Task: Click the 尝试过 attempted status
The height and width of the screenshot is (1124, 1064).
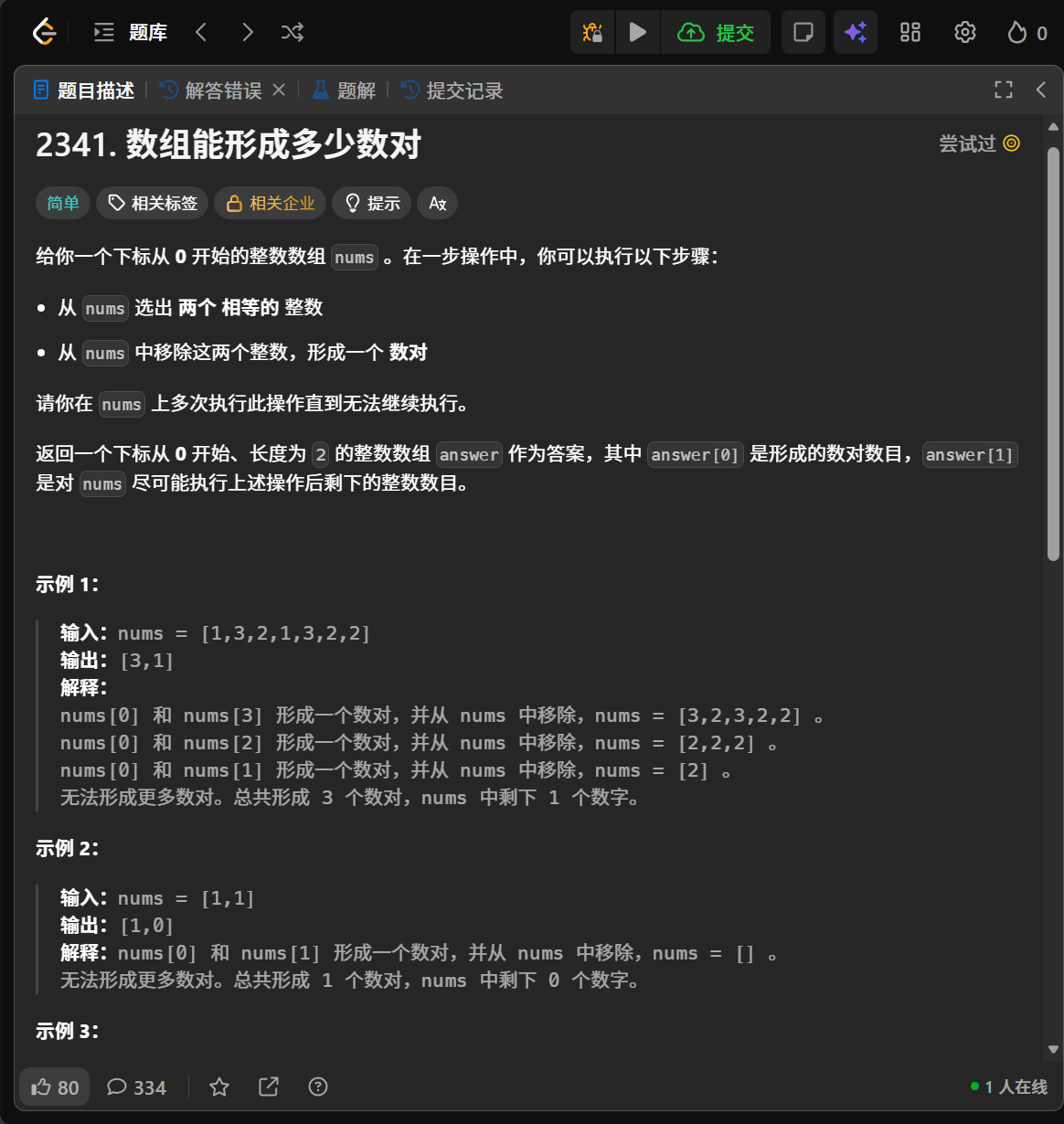Action: 979,143
